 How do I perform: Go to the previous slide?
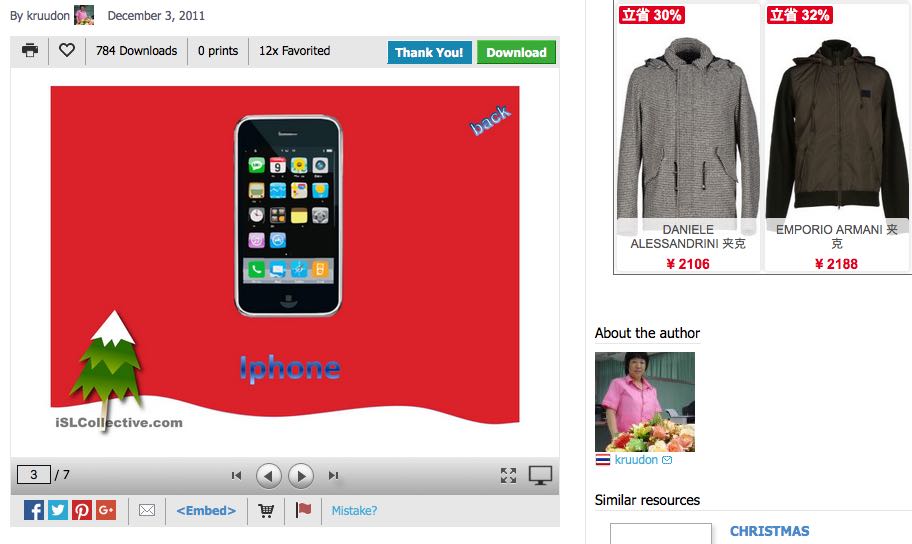(x=269, y=476)
